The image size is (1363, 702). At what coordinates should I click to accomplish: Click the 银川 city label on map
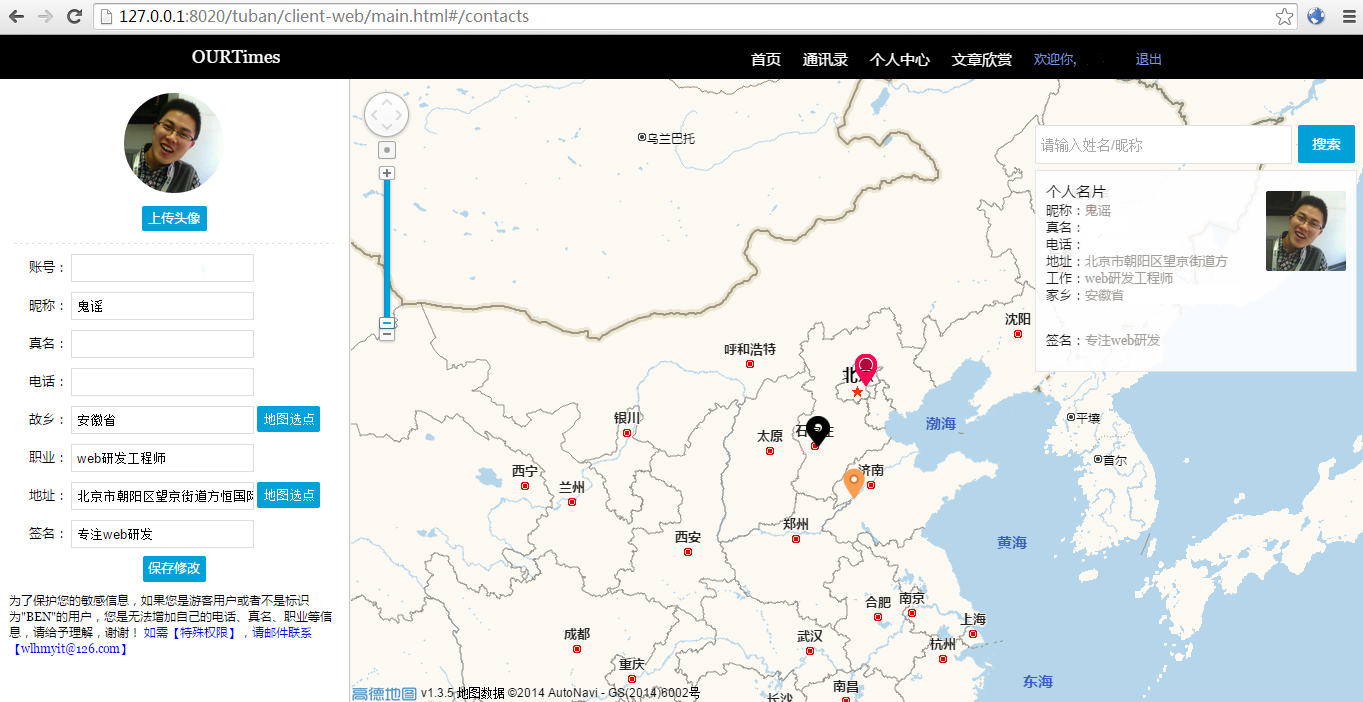point(627,417)
